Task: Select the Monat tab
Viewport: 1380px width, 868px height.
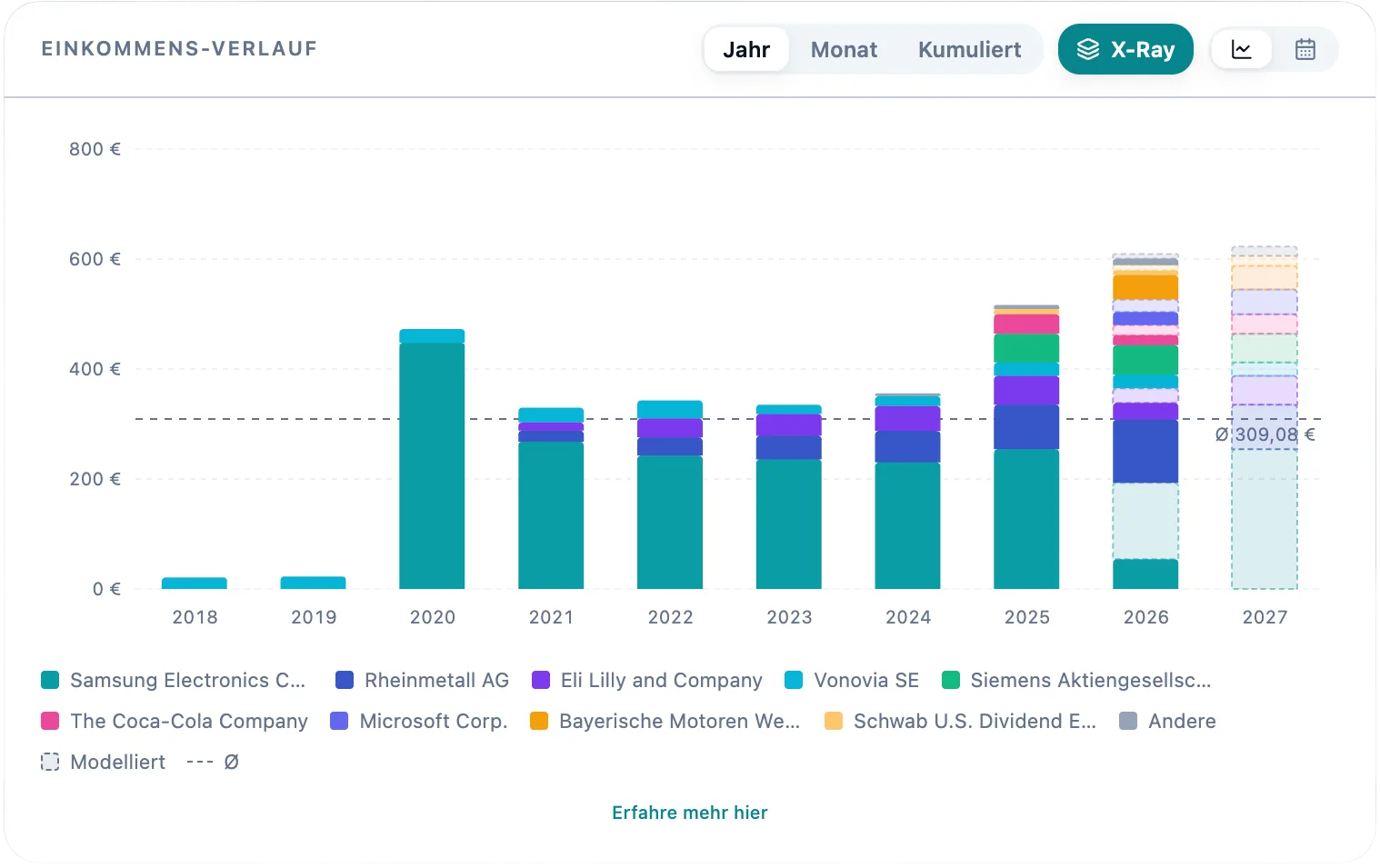Action: (844, 49)
